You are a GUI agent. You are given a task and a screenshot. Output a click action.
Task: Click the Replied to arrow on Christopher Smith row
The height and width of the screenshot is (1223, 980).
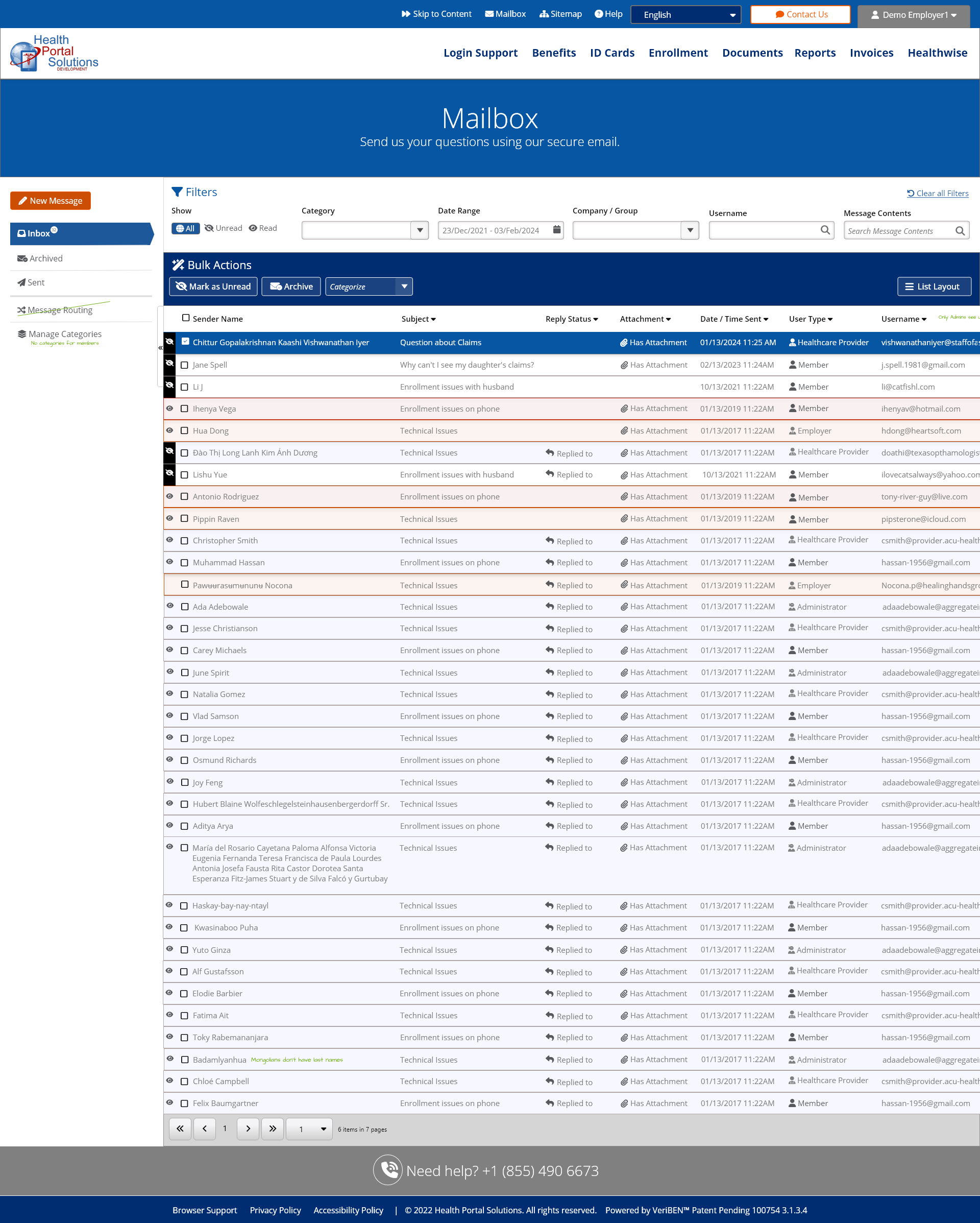coord(550,541)
